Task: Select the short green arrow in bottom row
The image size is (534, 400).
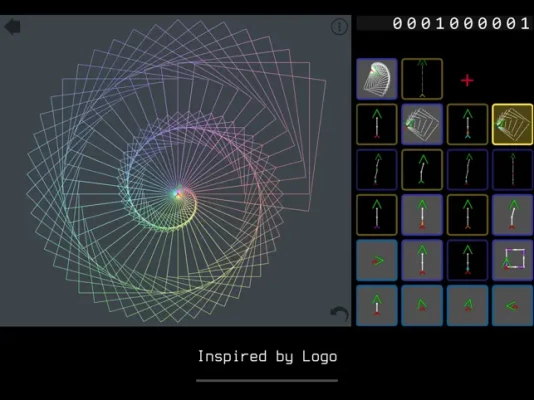Action: [422, 305]
